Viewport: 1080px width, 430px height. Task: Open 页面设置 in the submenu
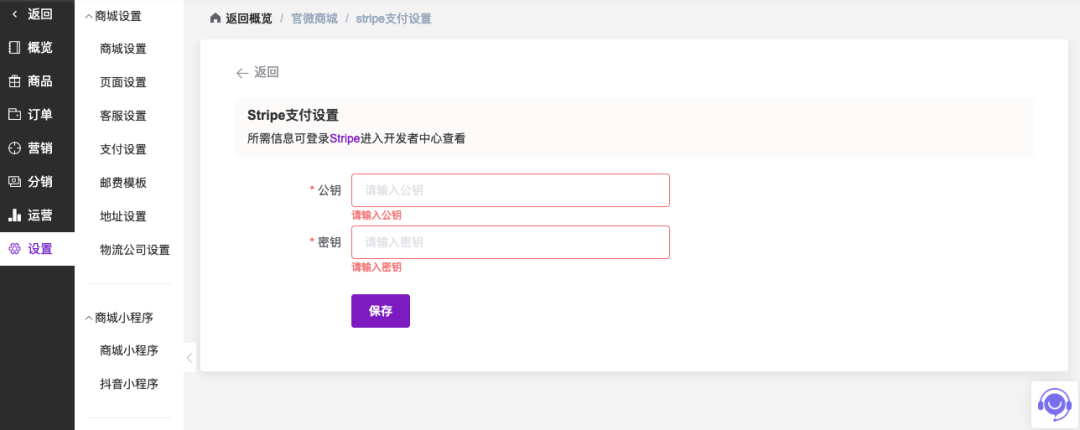tap(123, 82)
